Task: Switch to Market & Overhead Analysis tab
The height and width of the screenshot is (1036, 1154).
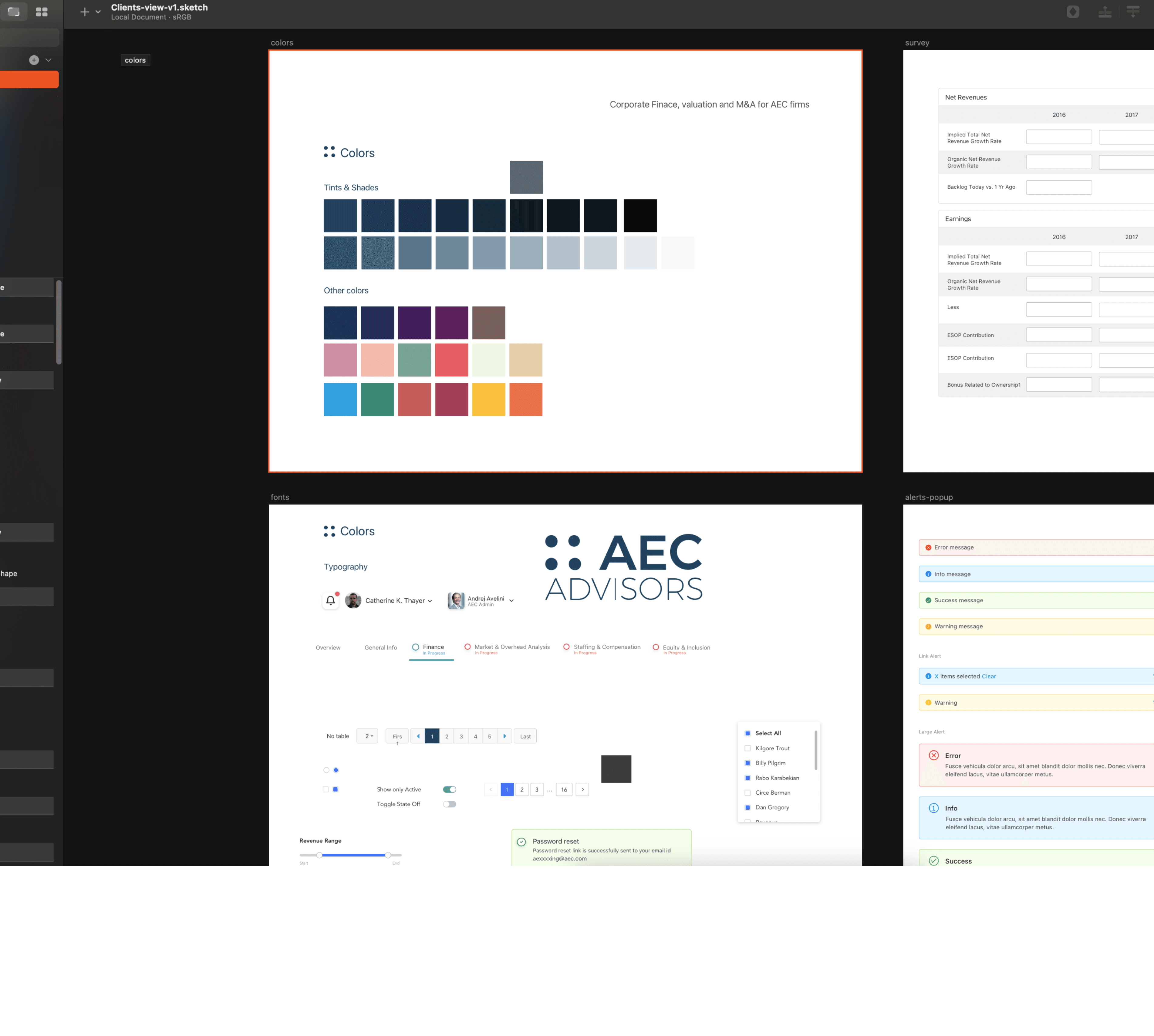Action: pyautogui.click(x=507, y=649)
